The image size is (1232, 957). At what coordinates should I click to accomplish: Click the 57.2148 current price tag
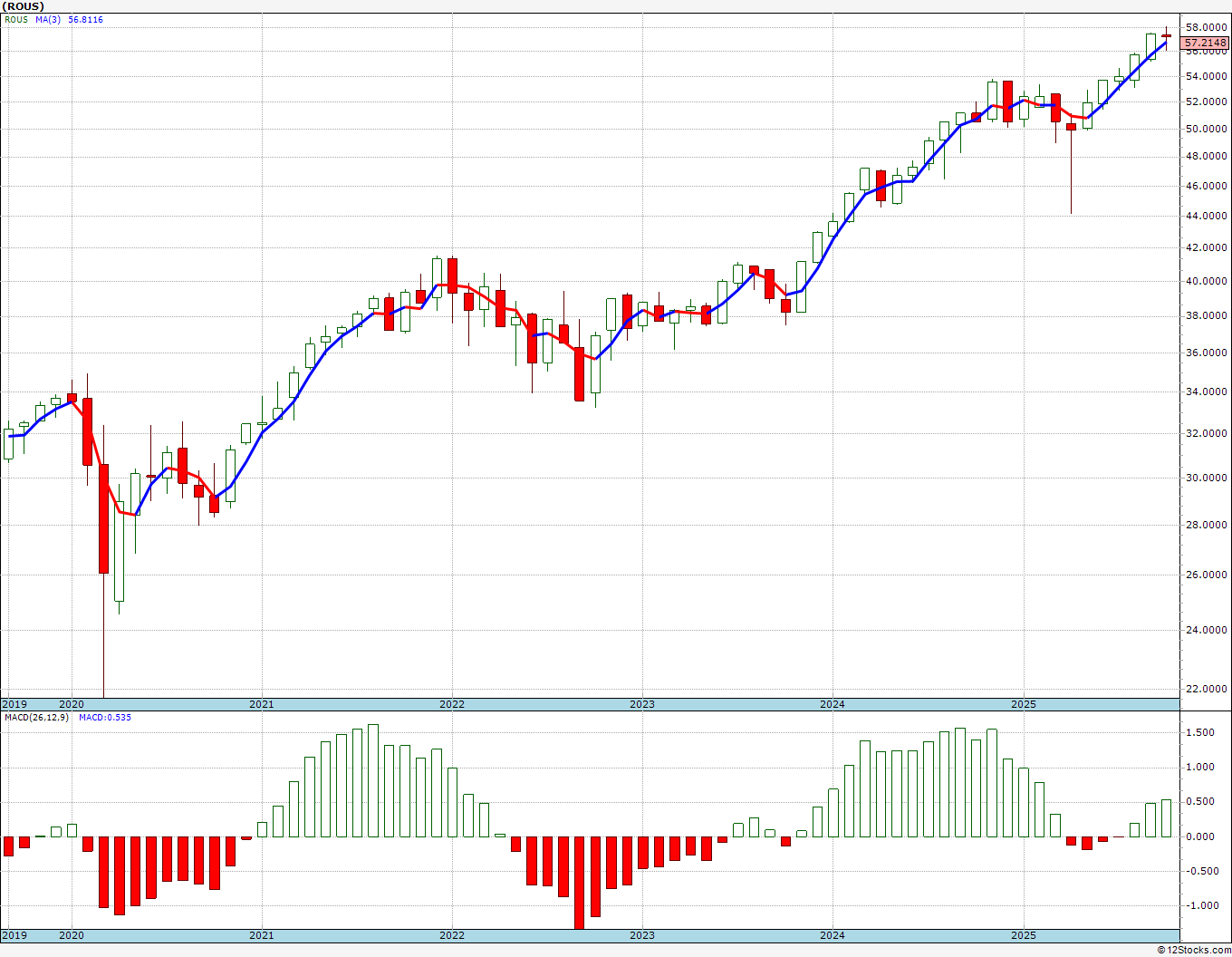(x=1206, y=43)
